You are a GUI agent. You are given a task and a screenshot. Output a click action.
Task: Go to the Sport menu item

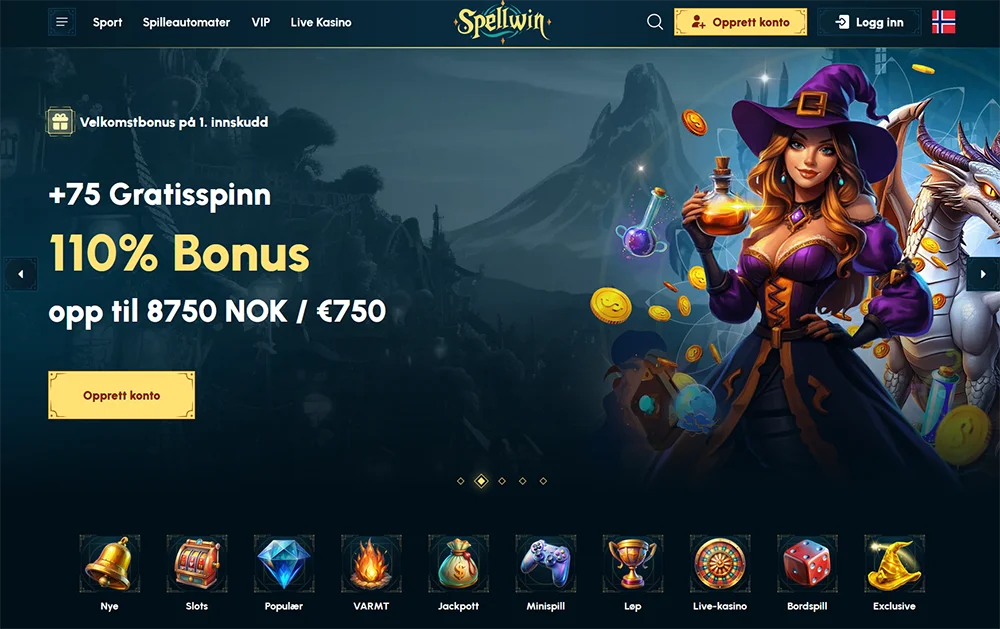[107, 22]
